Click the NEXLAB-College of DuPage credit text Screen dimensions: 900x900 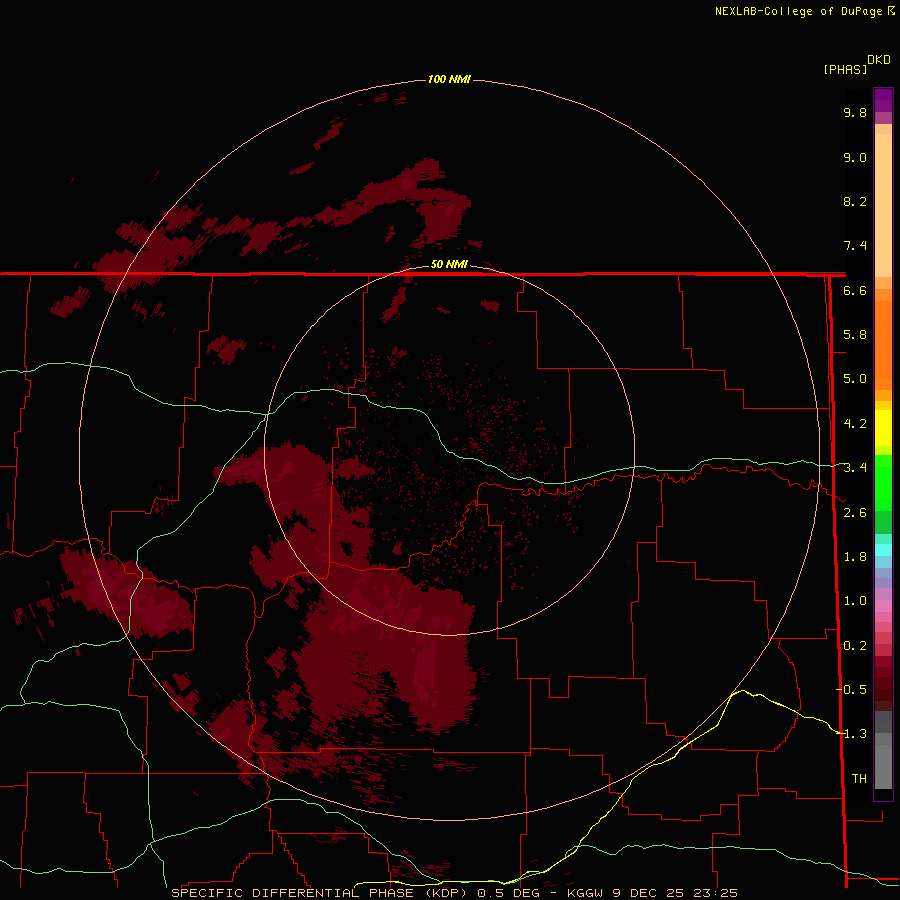[798, 11]
